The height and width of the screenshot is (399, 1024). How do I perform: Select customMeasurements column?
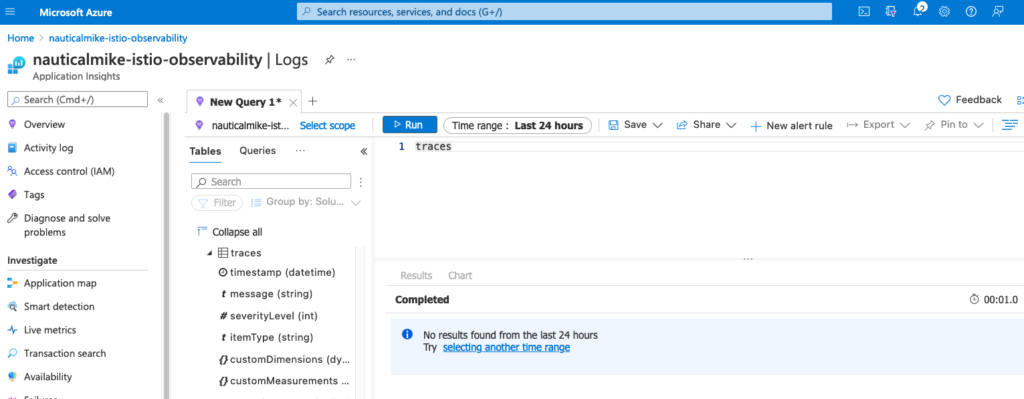(284, 381)
